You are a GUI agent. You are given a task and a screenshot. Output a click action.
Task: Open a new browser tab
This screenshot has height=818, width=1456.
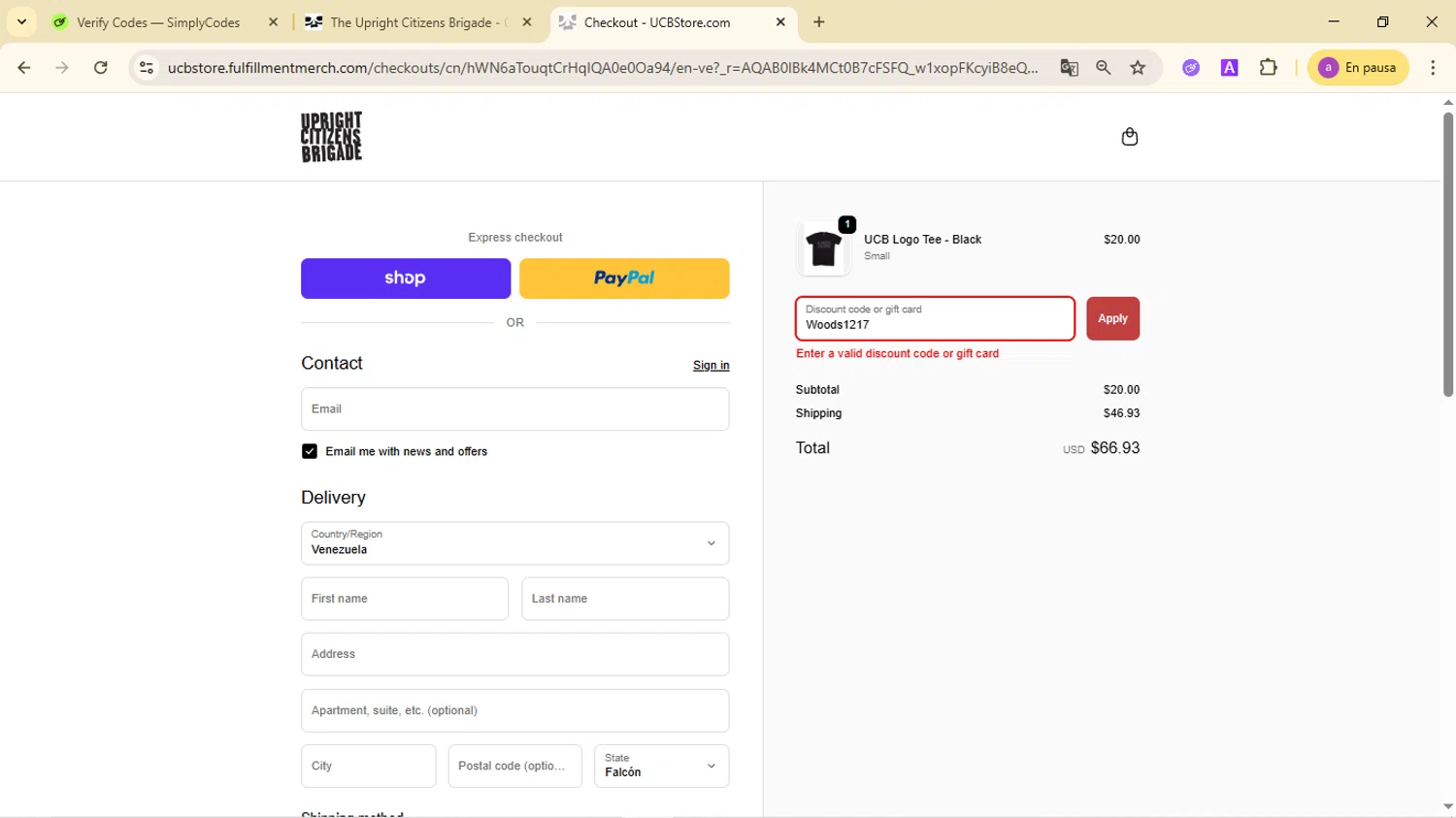pos(819,22)
